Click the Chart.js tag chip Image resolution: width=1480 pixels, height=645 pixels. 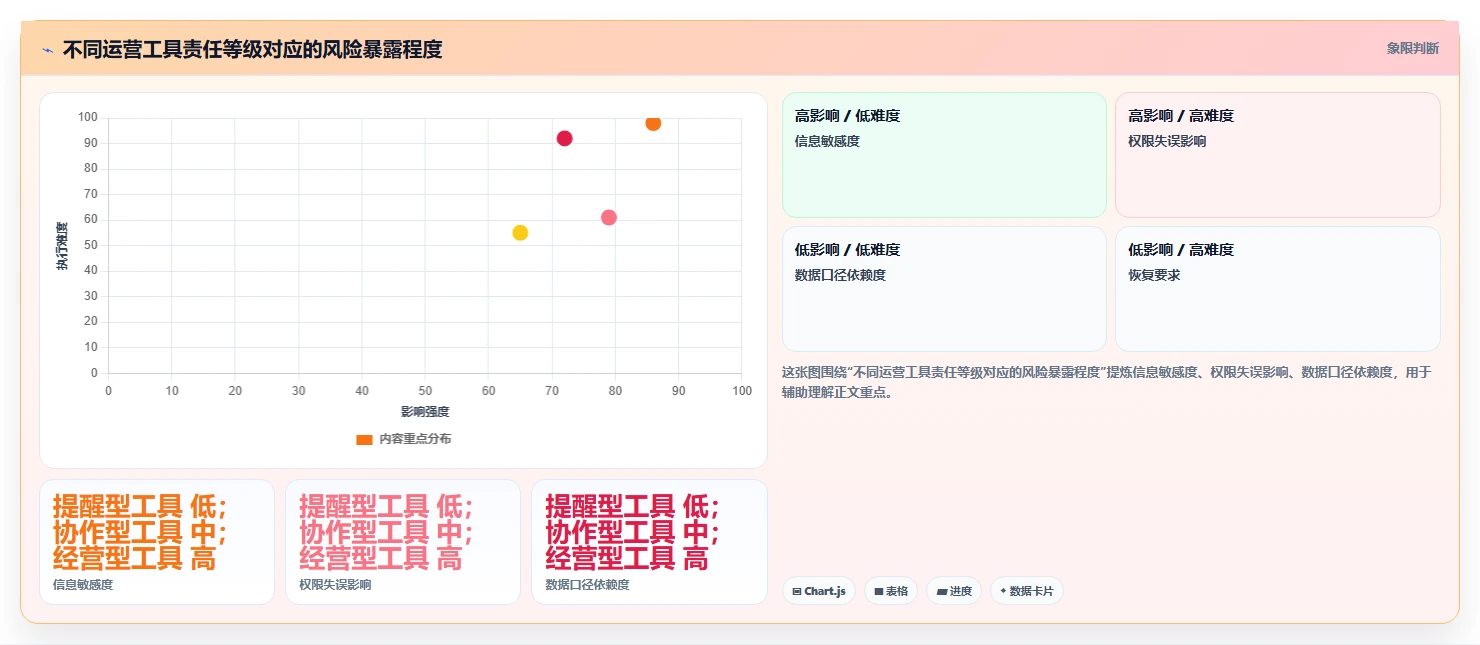point(819,591)
